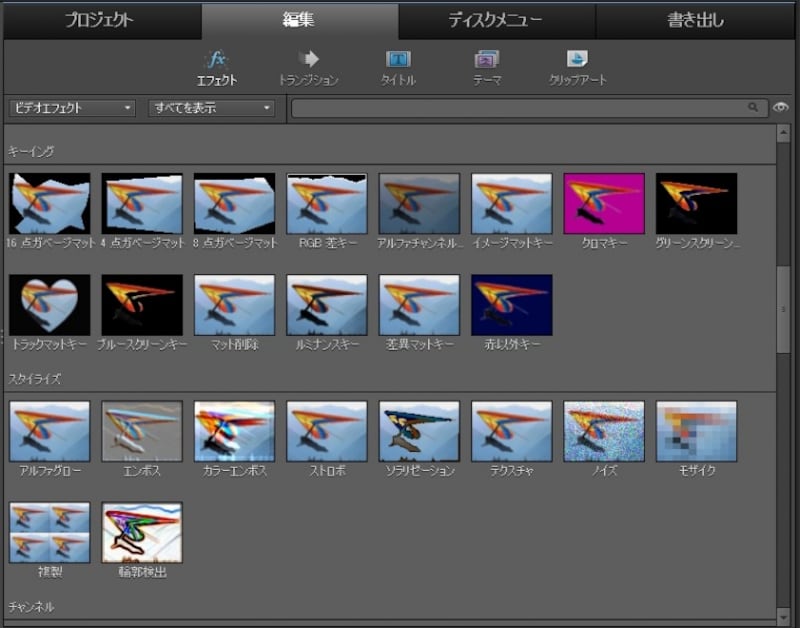800x628 pixels.
Task: Pick the ソラリゼーション effect thumbnail
Action: pyautogui.click(x=419, y=431)
